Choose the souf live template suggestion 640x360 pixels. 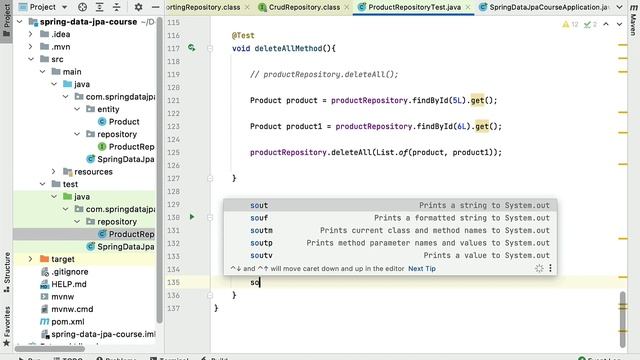tap(390, 218)
